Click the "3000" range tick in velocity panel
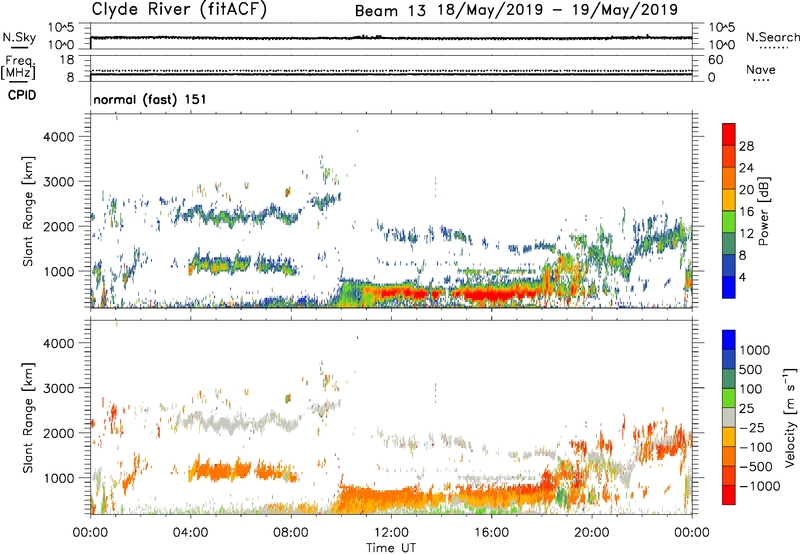Image resolution: width=800 pixels, height=554 pixels. click(59, 388)
